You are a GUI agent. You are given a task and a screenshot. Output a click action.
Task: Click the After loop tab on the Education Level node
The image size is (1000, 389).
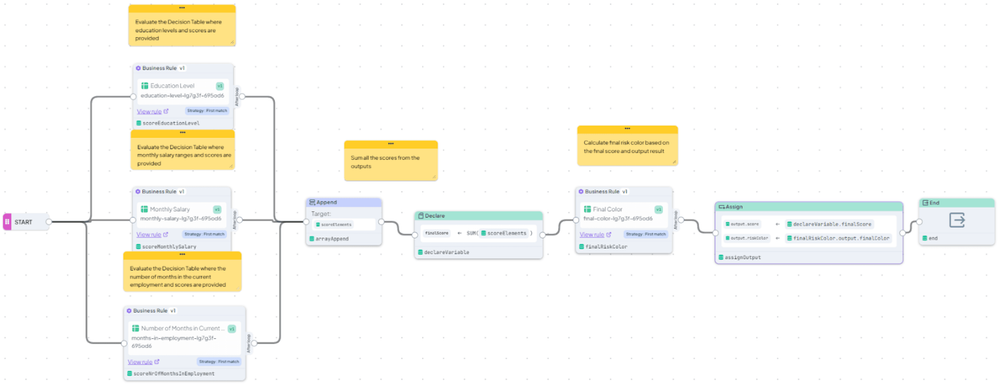pos(237,98)
